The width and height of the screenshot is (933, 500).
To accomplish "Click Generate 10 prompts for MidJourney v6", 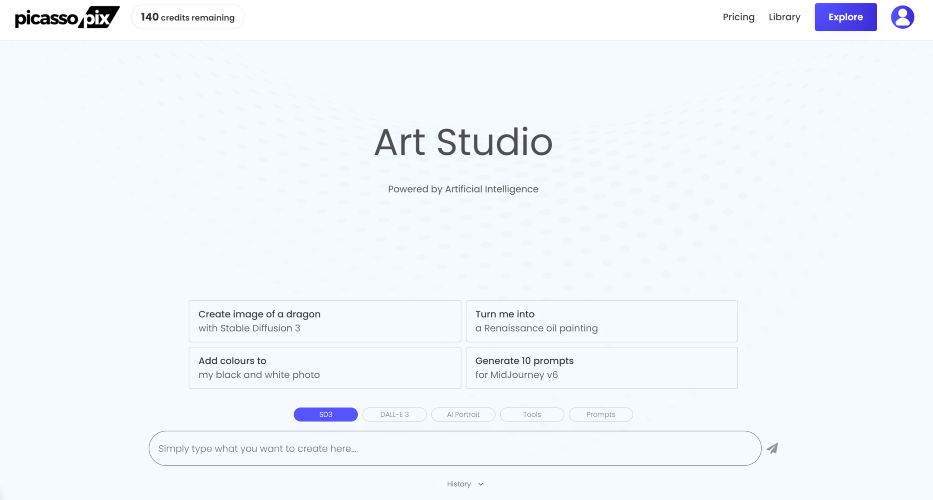I will (601, 368).
